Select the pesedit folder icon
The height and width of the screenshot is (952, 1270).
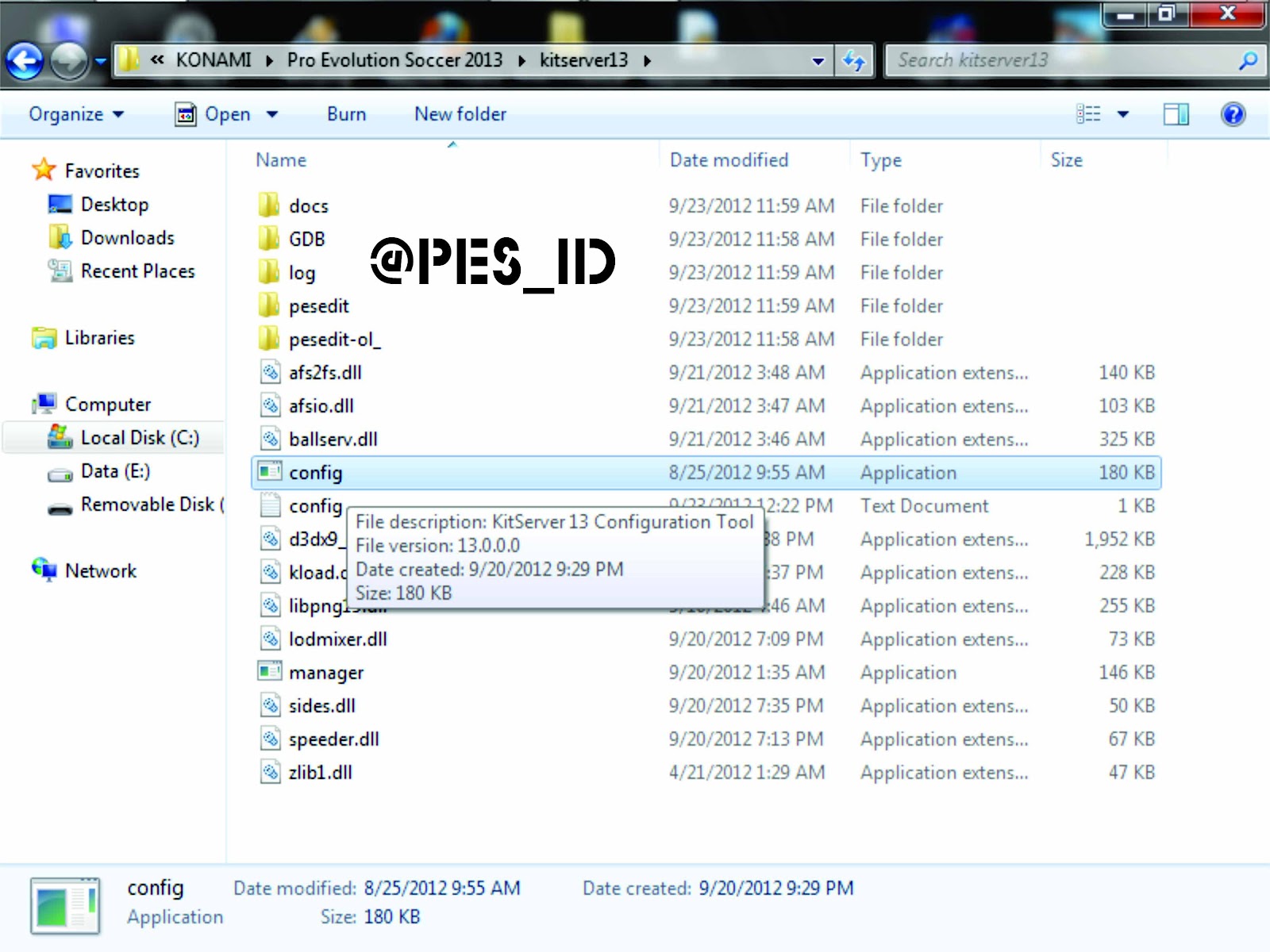[269, 305]
